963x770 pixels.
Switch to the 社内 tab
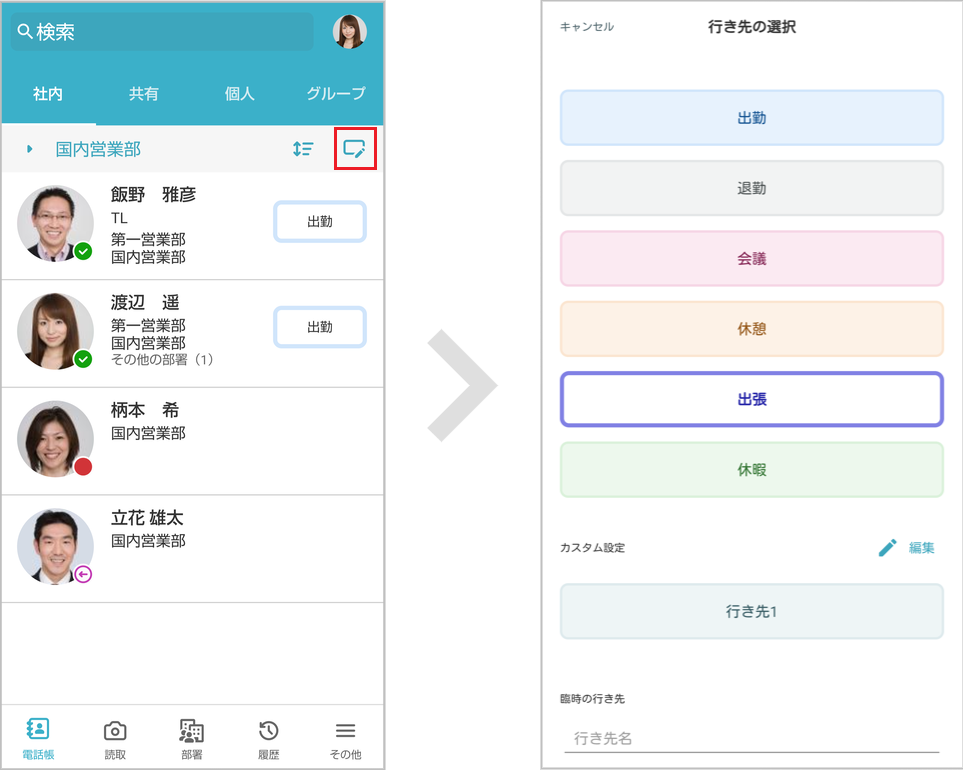click(x=48, y=94)
